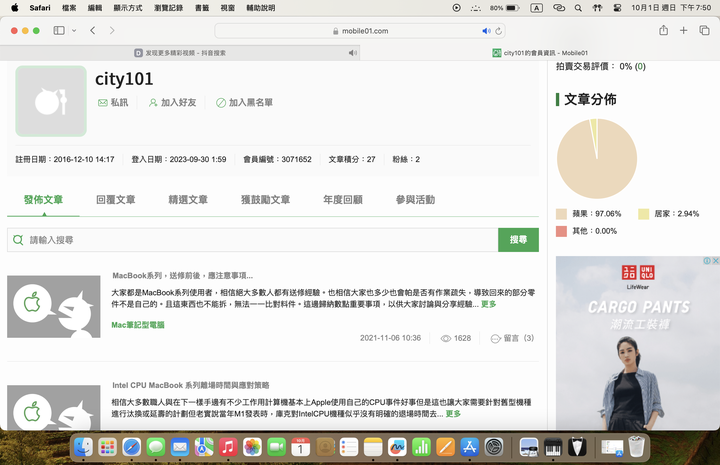The height and width of the screenshot is (465, 720).
Task: Click the 蘋果 97.06% legend swatch
Action: click(x=561, y=214)
